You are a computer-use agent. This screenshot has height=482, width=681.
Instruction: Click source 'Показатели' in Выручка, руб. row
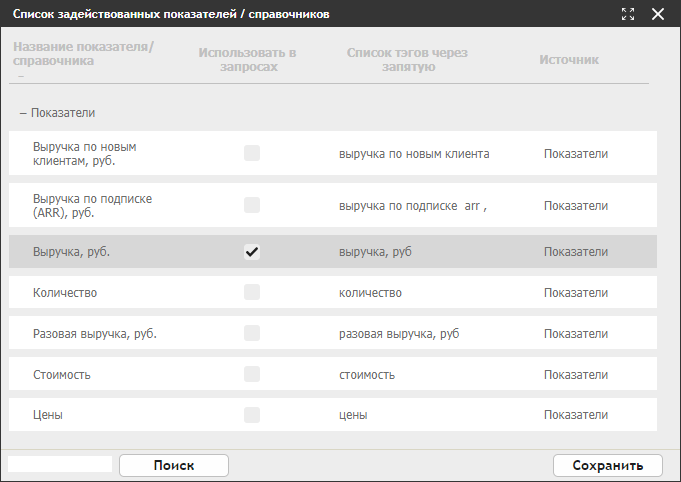576,252
